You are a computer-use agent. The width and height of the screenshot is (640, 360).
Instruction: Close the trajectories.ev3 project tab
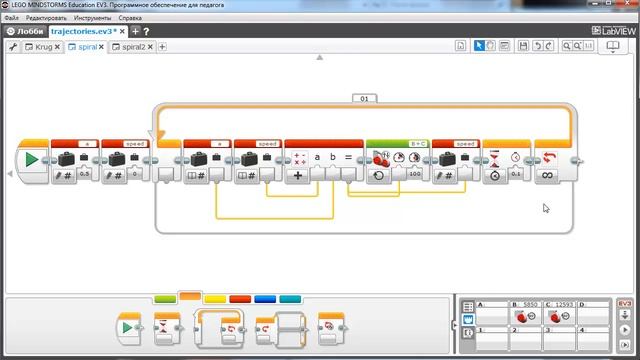click(122, 31)
